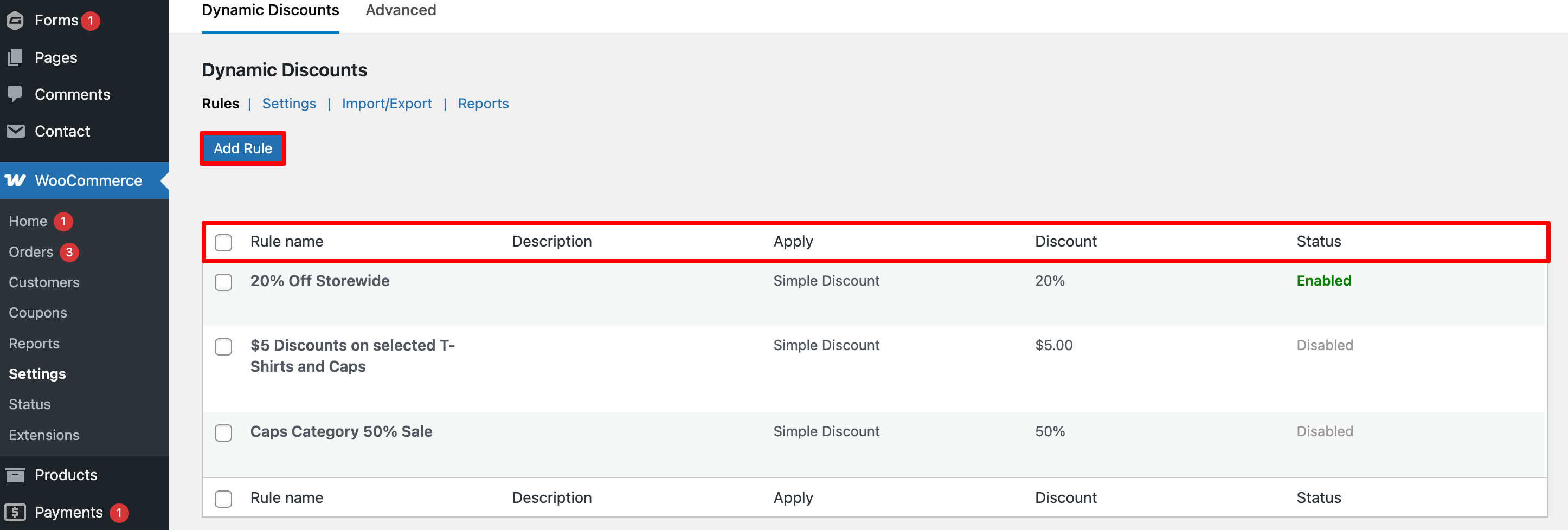Check the 20% Off Storewide rule checkbox

click(223, 282)
